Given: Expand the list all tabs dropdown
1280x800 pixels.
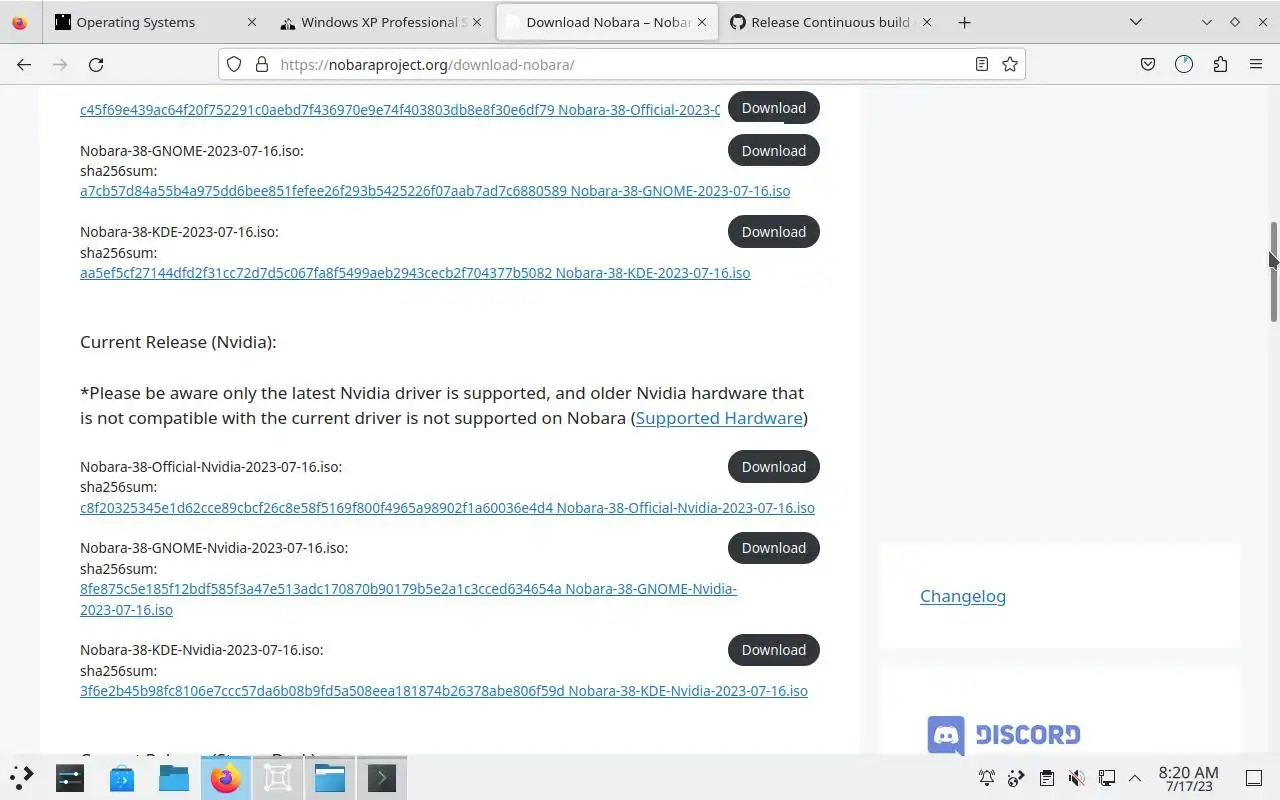Looking at the screenshot, I should 1136,22.
